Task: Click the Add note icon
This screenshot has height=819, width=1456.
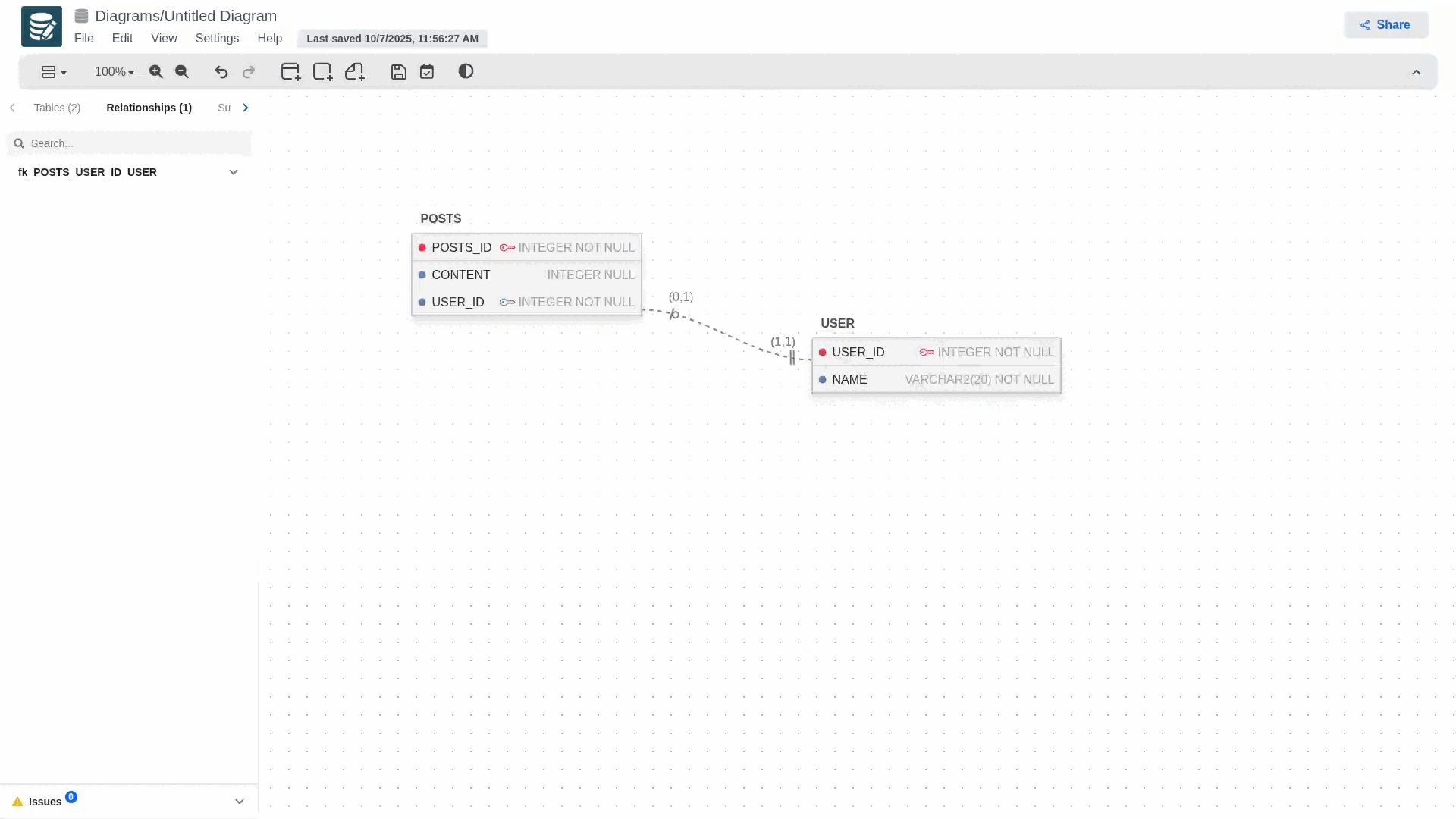Action: click(x=354, y=72)
